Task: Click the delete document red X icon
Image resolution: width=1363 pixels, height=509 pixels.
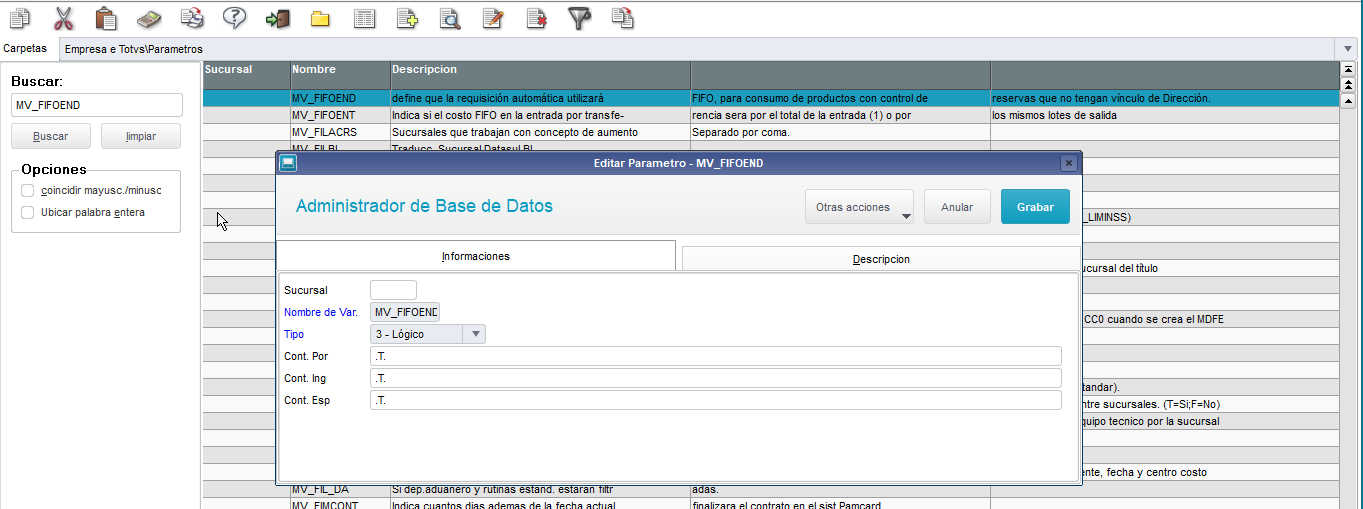Action: 536,18
